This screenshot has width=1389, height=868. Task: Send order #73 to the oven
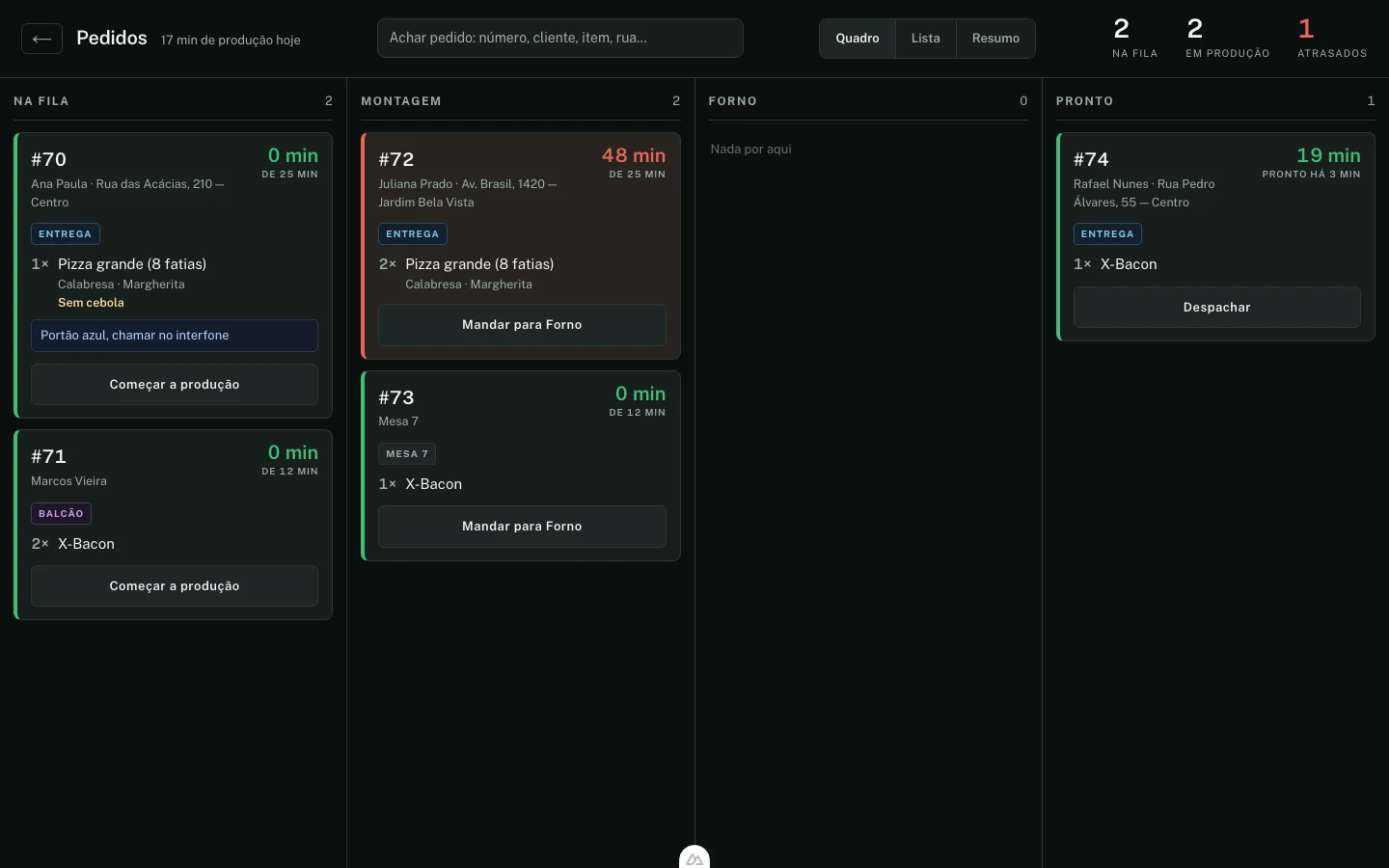(x=522, y=527)
